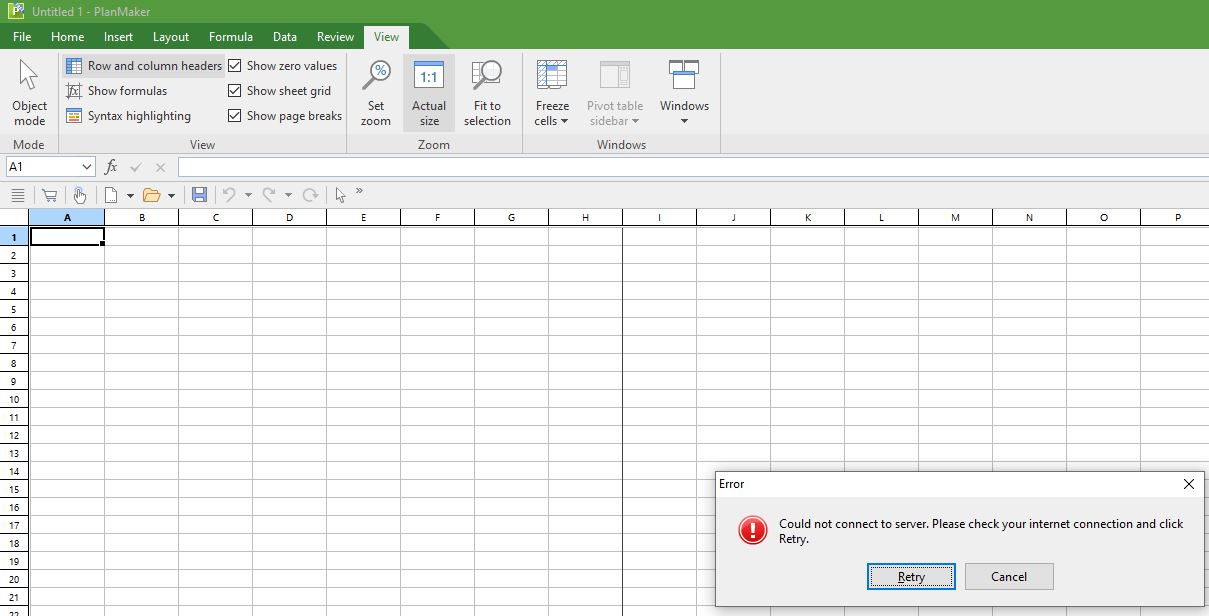Click the Object mode arrow icon

coord(29,76)
